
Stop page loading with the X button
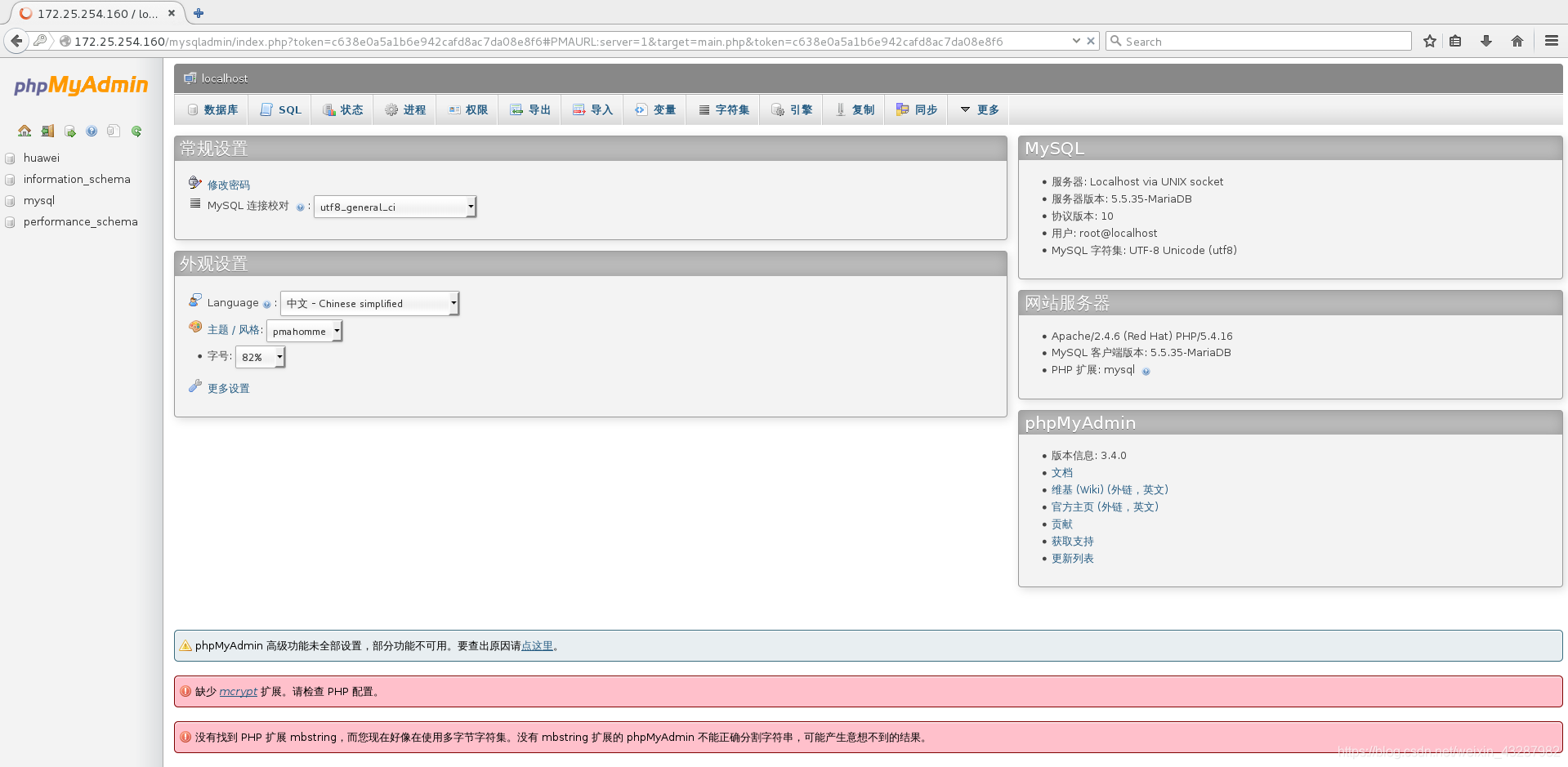point(1090,41)
